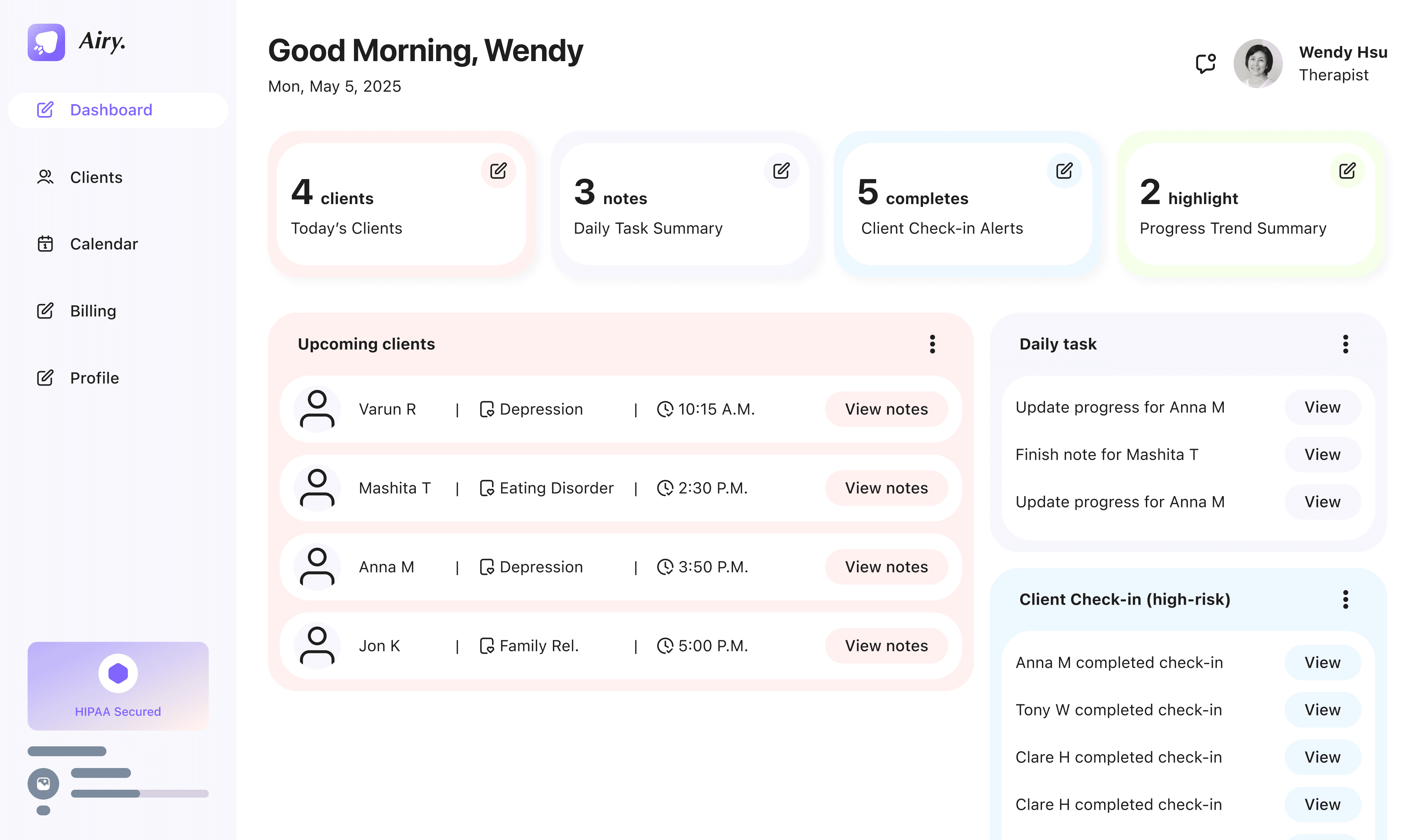The height and width of the screenshot is (840, 1420).
Task: View notes for Jon K
Action: (x=886, y=645)
